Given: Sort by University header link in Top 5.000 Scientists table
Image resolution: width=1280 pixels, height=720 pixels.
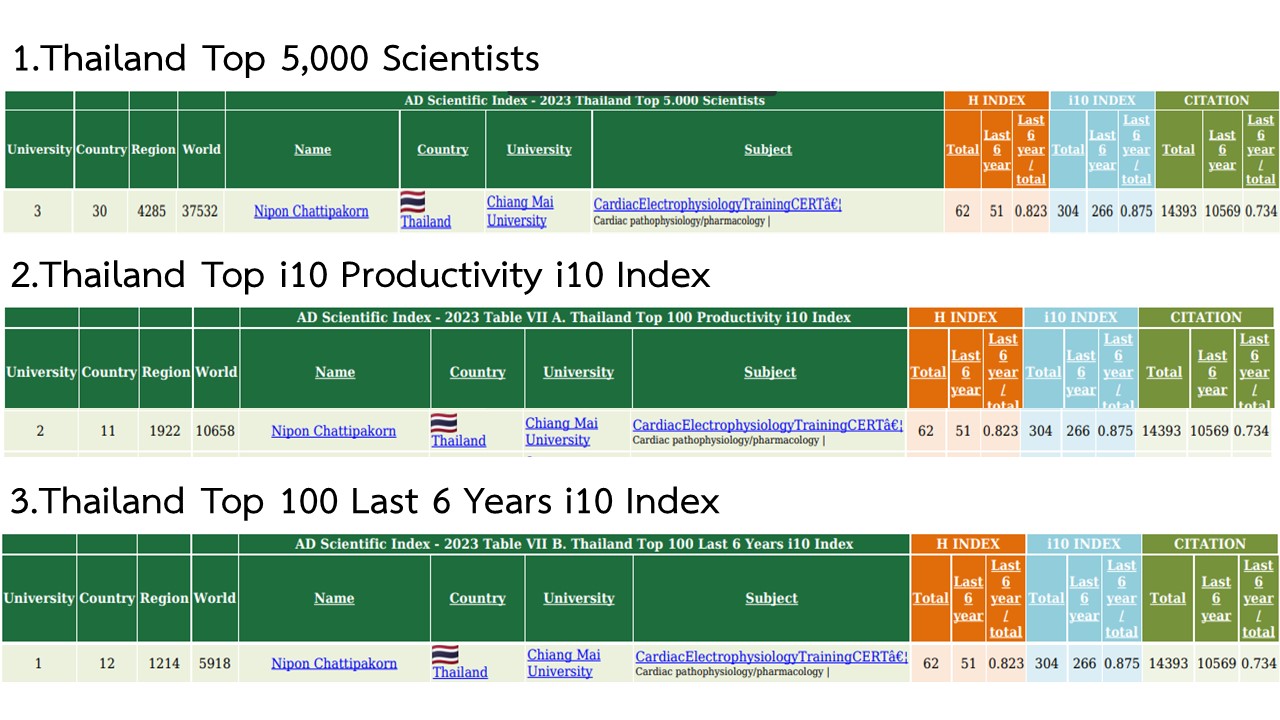Looking at the screenshot, I should click(539, 149).
